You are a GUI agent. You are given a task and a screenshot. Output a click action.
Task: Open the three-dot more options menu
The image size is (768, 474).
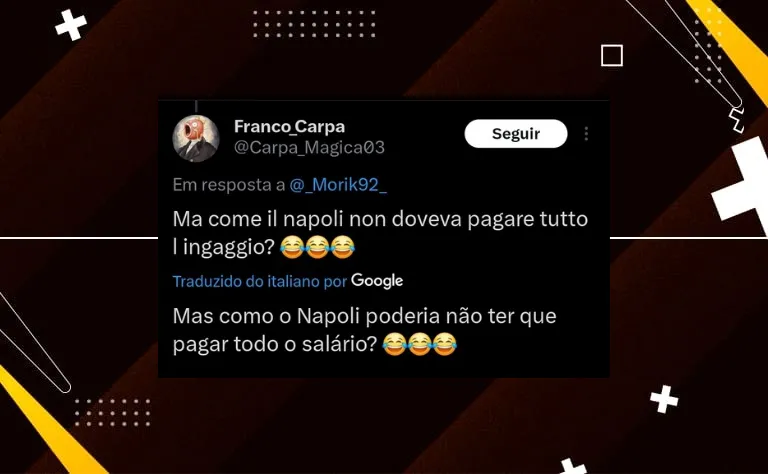tap(586, 134)
